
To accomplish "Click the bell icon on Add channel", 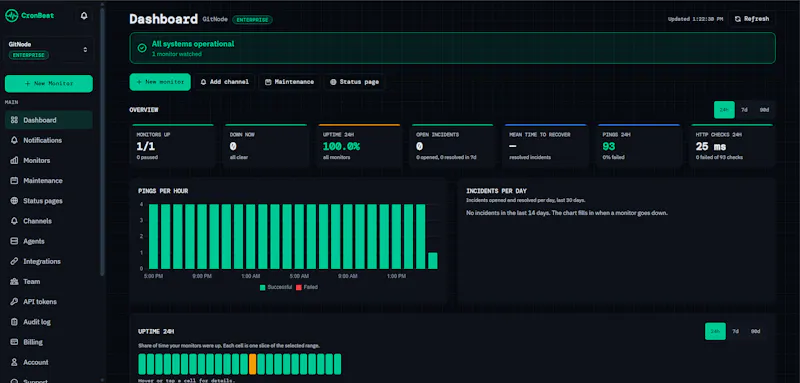I will coord(204,82).
